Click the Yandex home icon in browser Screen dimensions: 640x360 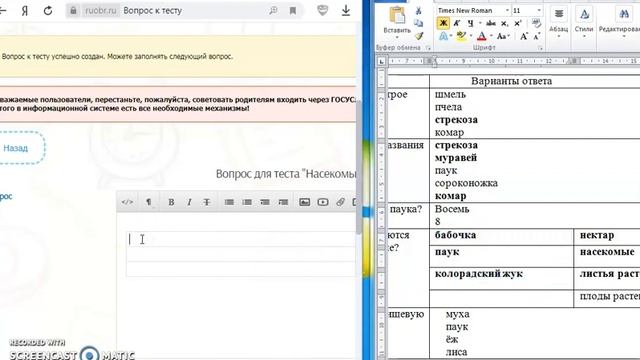[x=25, y=11]
